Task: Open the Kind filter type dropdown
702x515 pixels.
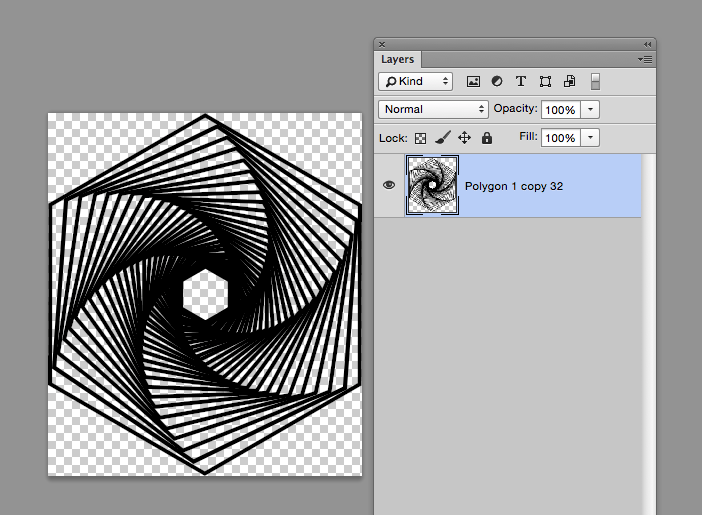Action: tap(415, 82)
